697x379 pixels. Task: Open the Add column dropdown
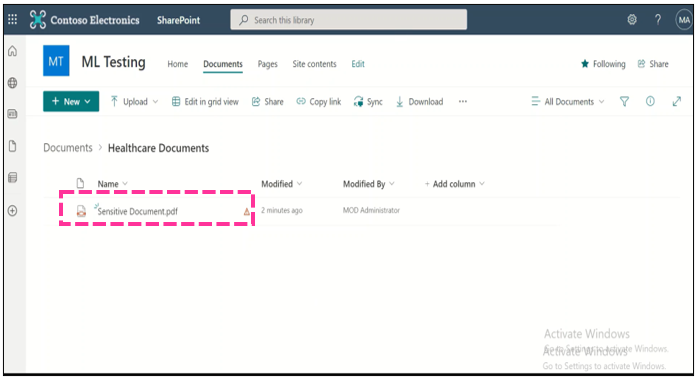coord(454,184)
